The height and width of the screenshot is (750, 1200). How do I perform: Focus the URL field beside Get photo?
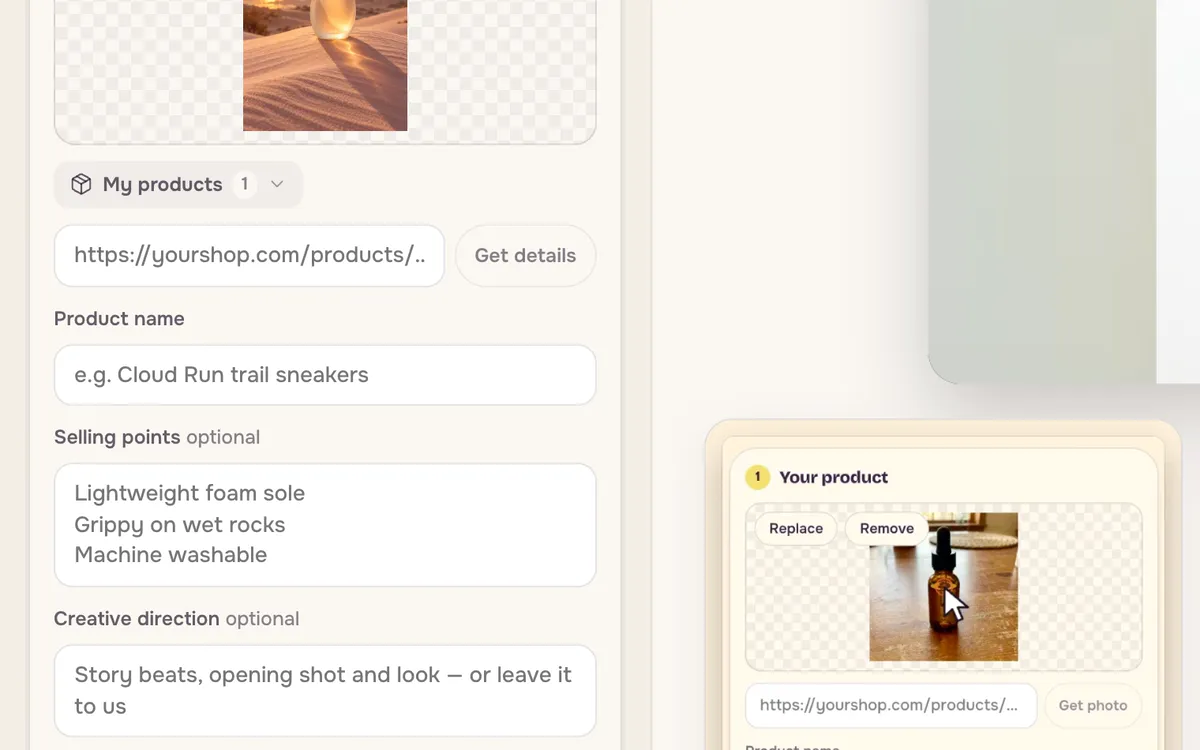pos(891,705)
